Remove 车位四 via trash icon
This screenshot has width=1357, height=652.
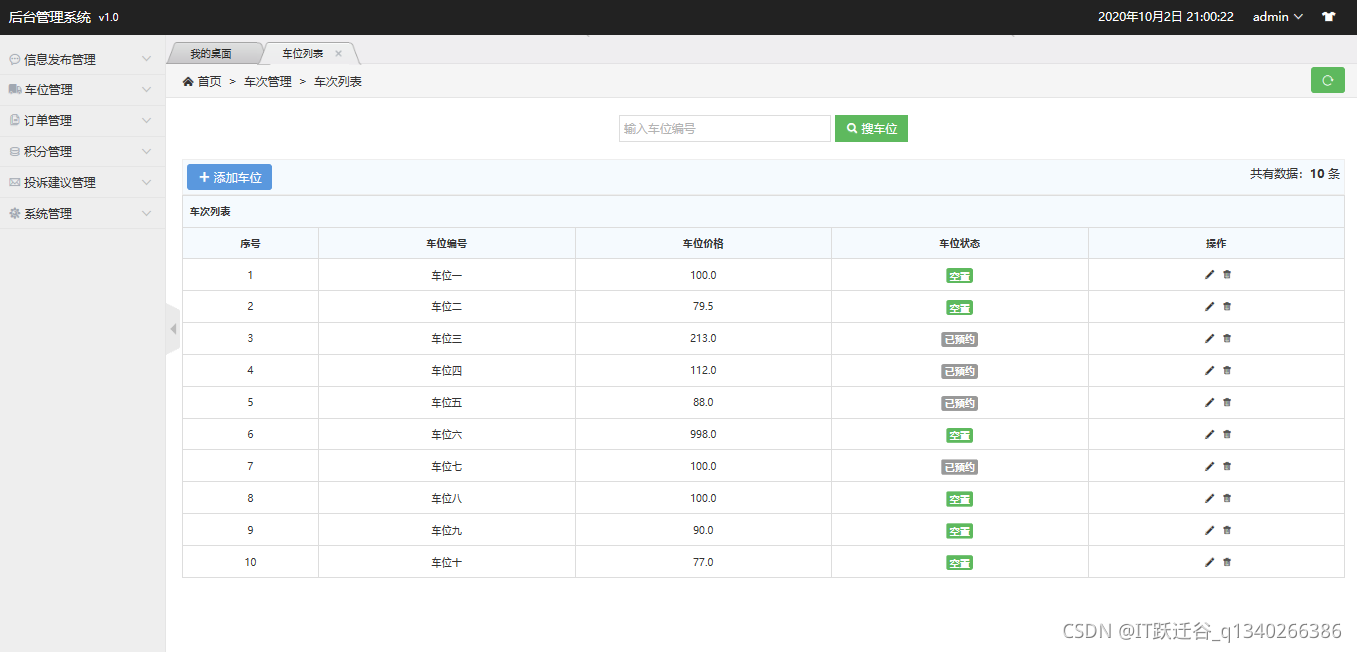point(1227,370)
